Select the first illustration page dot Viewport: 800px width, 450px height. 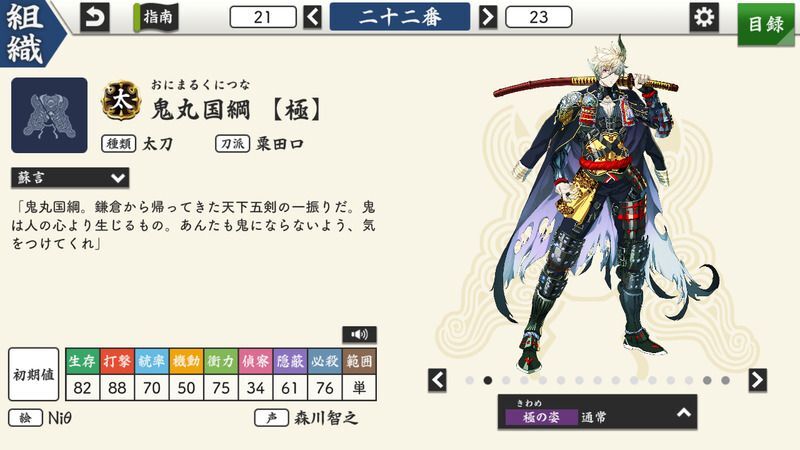[470, 381]
